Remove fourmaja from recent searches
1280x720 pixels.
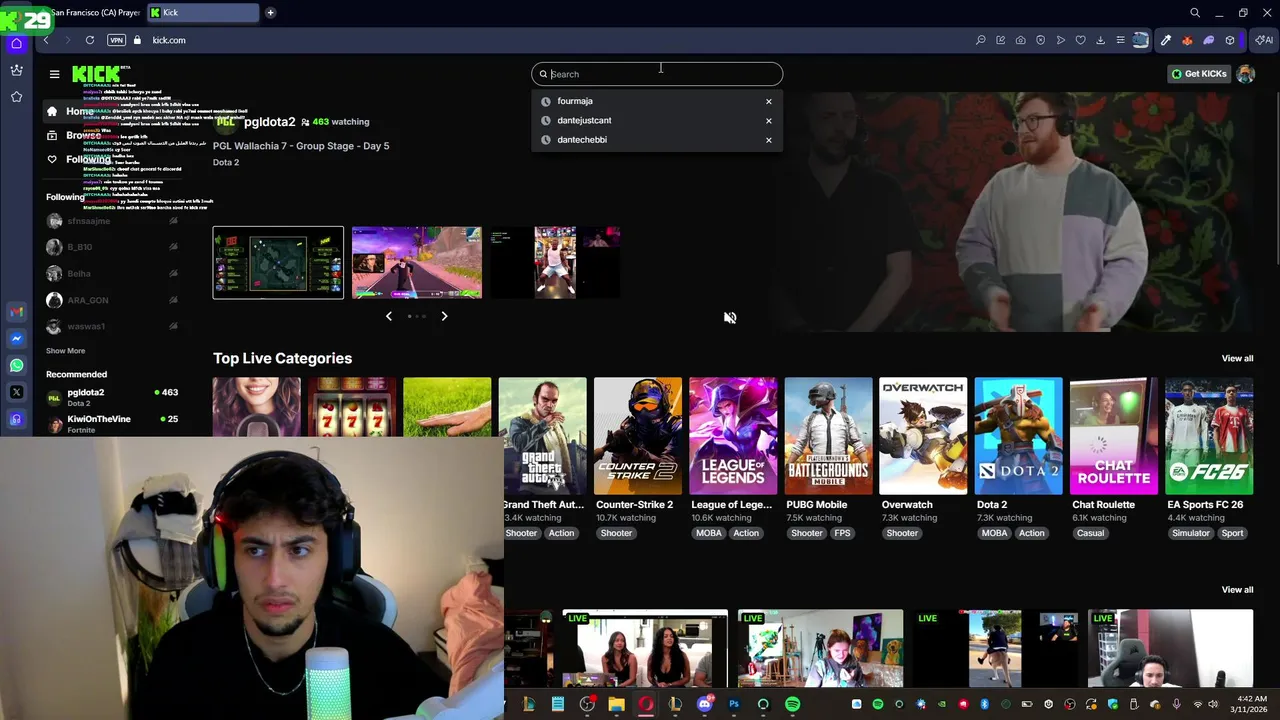tap(769, 101)
